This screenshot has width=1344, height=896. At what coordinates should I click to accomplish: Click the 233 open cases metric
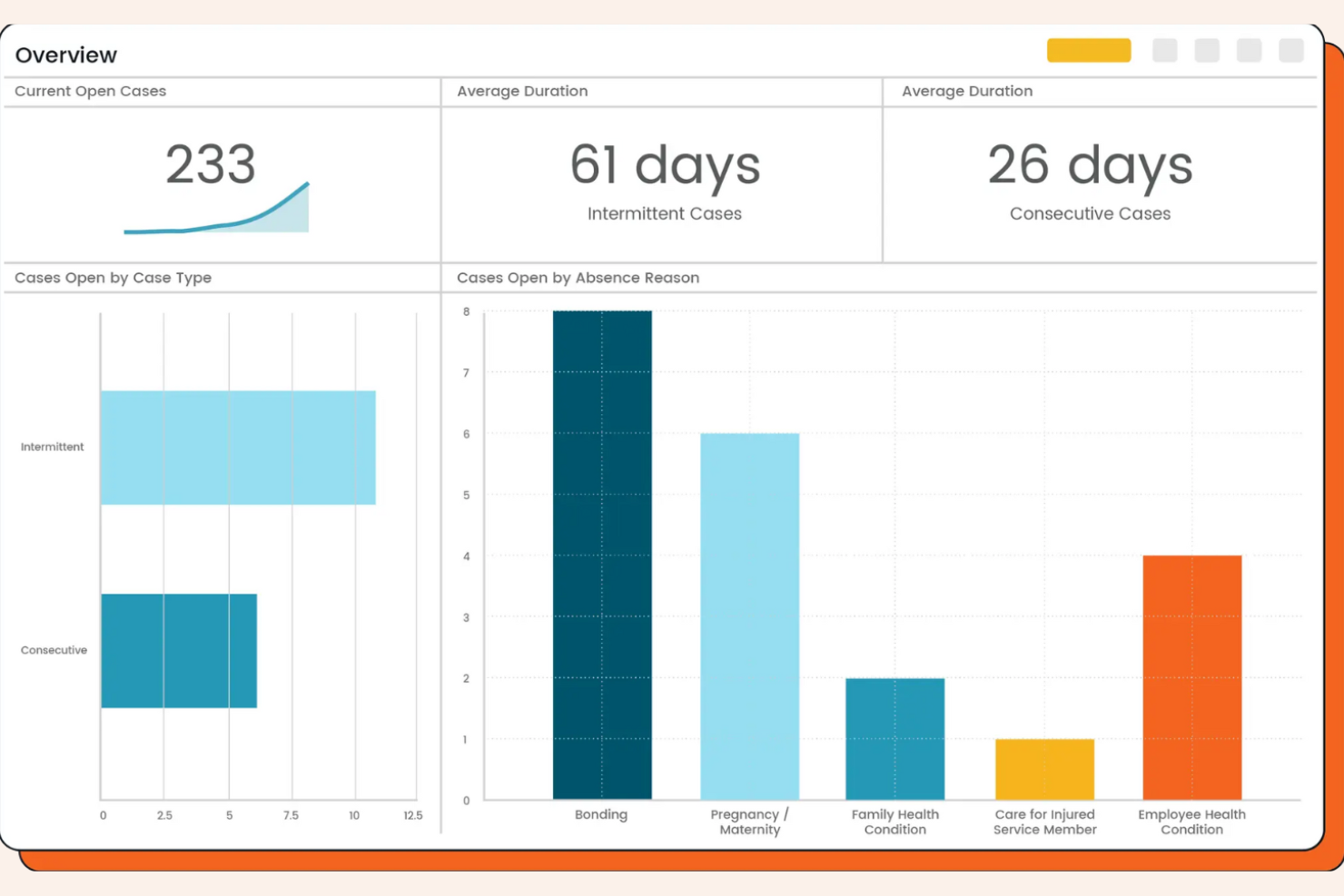click(x=211, y=164)
